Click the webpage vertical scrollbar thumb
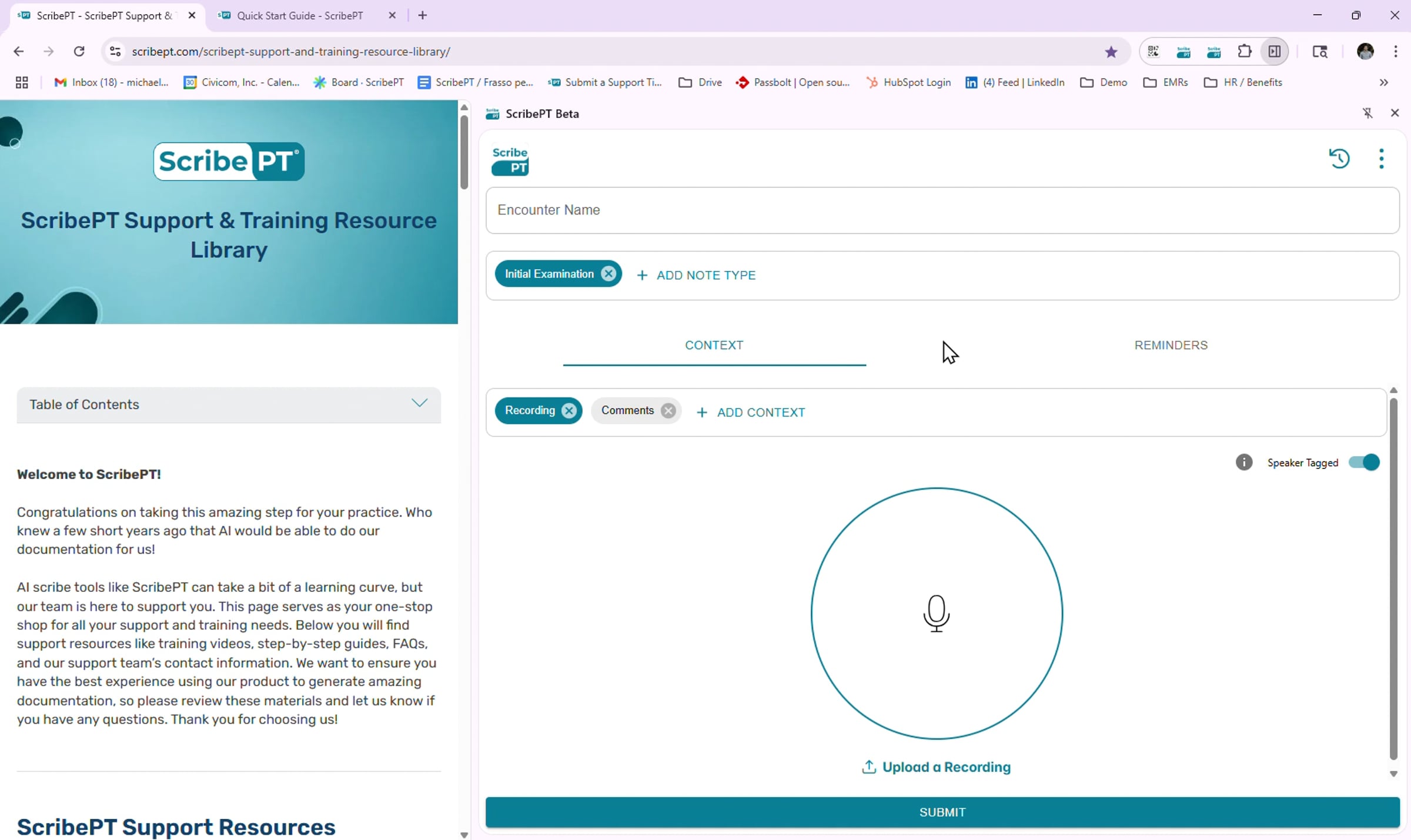The width and height of the screenshot is (1411, 840). click(464, 152)
